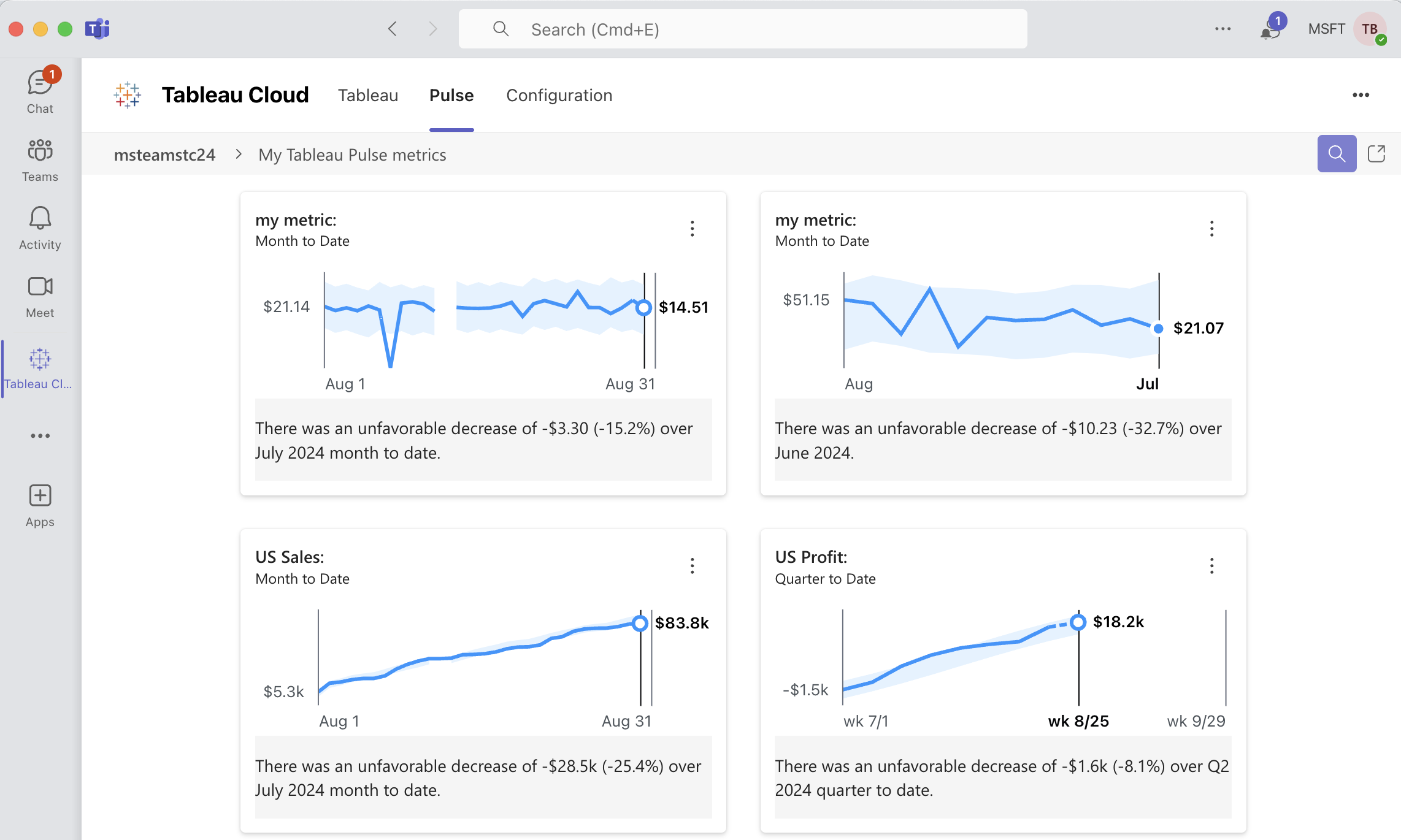This screenshot has width=1401, height=840.
Task: Click the wk 9/29 axis label
Action: coord(1196,721)
